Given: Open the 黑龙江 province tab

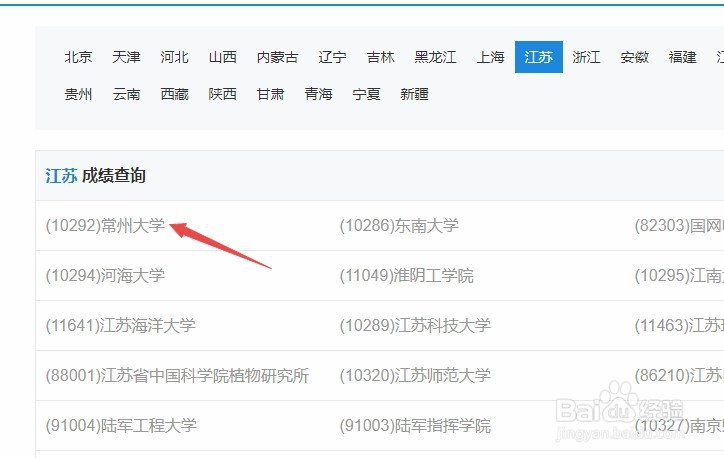Looking at the screenshot, I should tap(435, 57).
